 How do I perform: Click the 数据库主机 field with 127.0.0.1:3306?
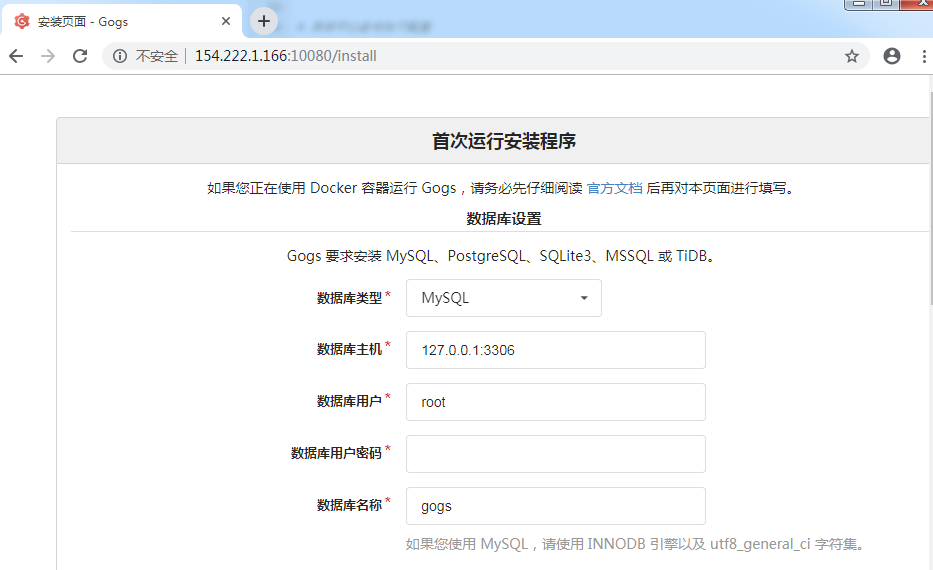[x=556, y=350]
